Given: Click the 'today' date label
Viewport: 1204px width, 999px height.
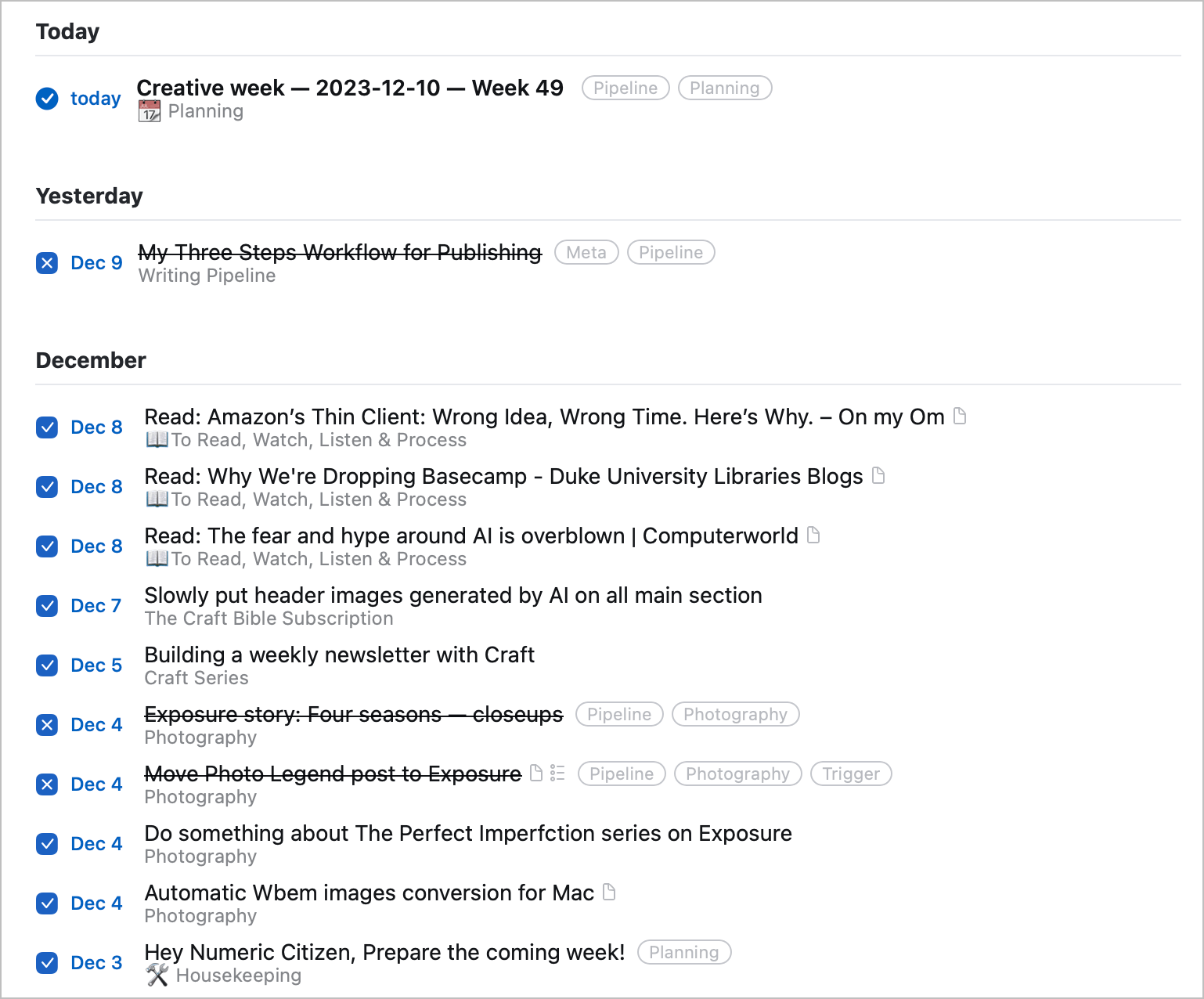Looking at the screenshot, I should [96, 99].
